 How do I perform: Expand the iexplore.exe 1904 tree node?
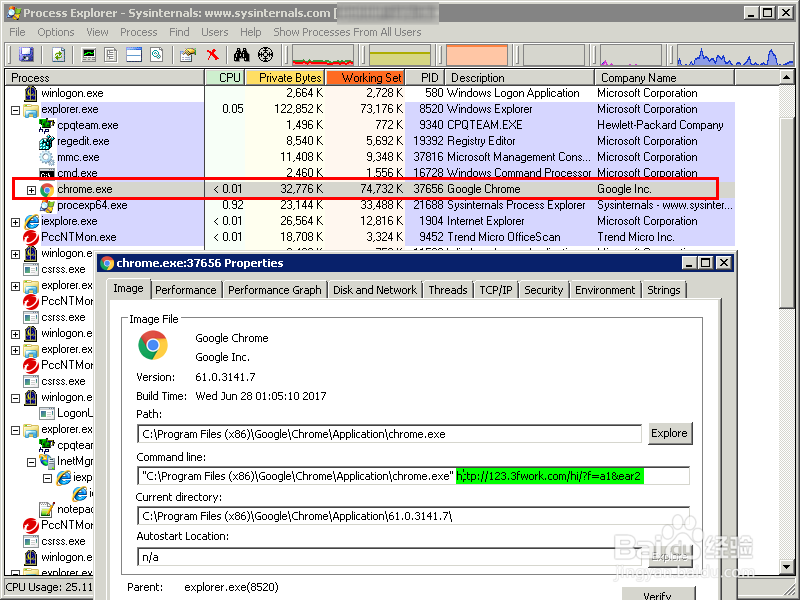pos(15,222)
